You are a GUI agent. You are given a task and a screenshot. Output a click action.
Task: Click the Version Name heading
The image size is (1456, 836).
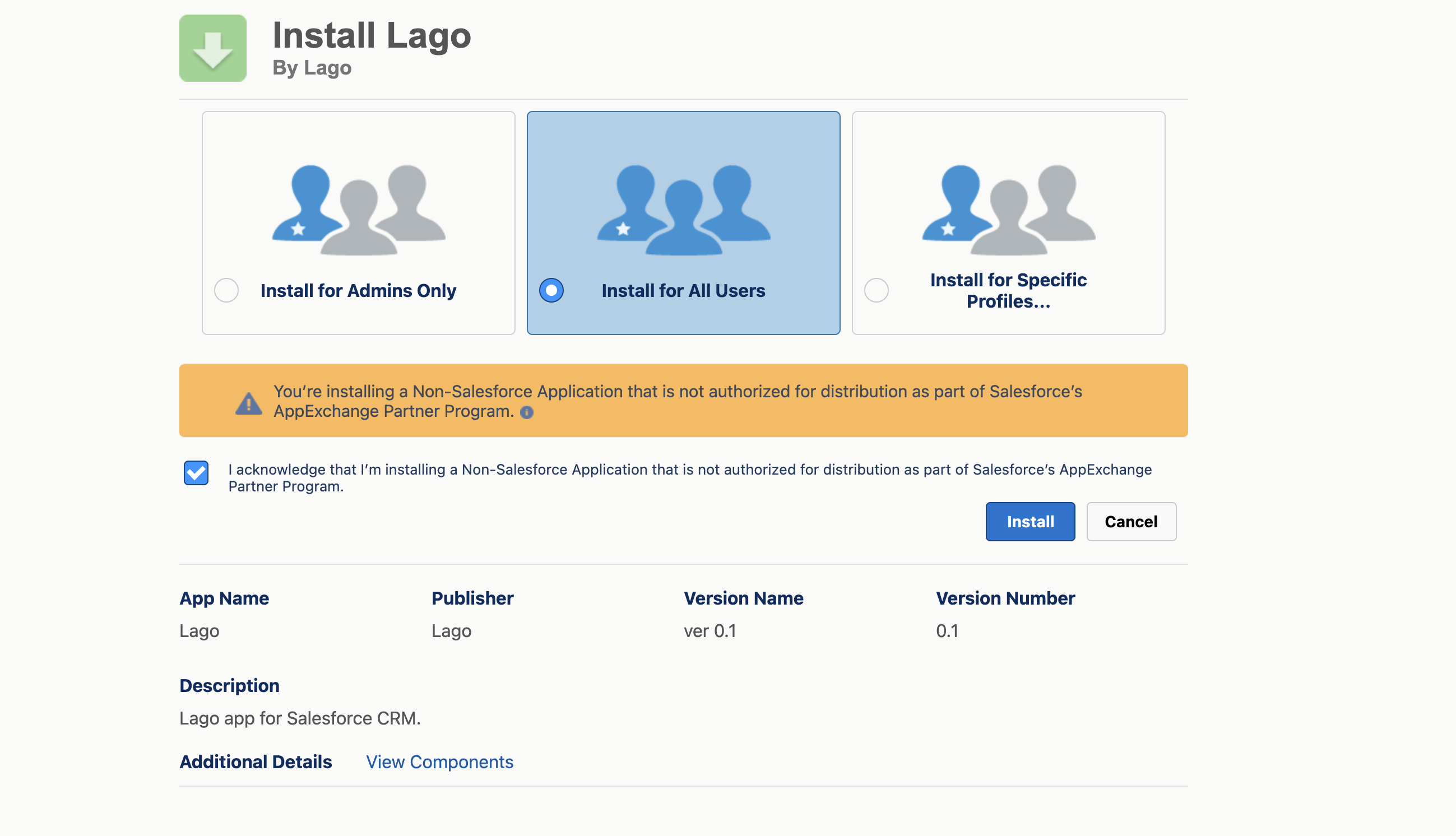tap(744, 598)
